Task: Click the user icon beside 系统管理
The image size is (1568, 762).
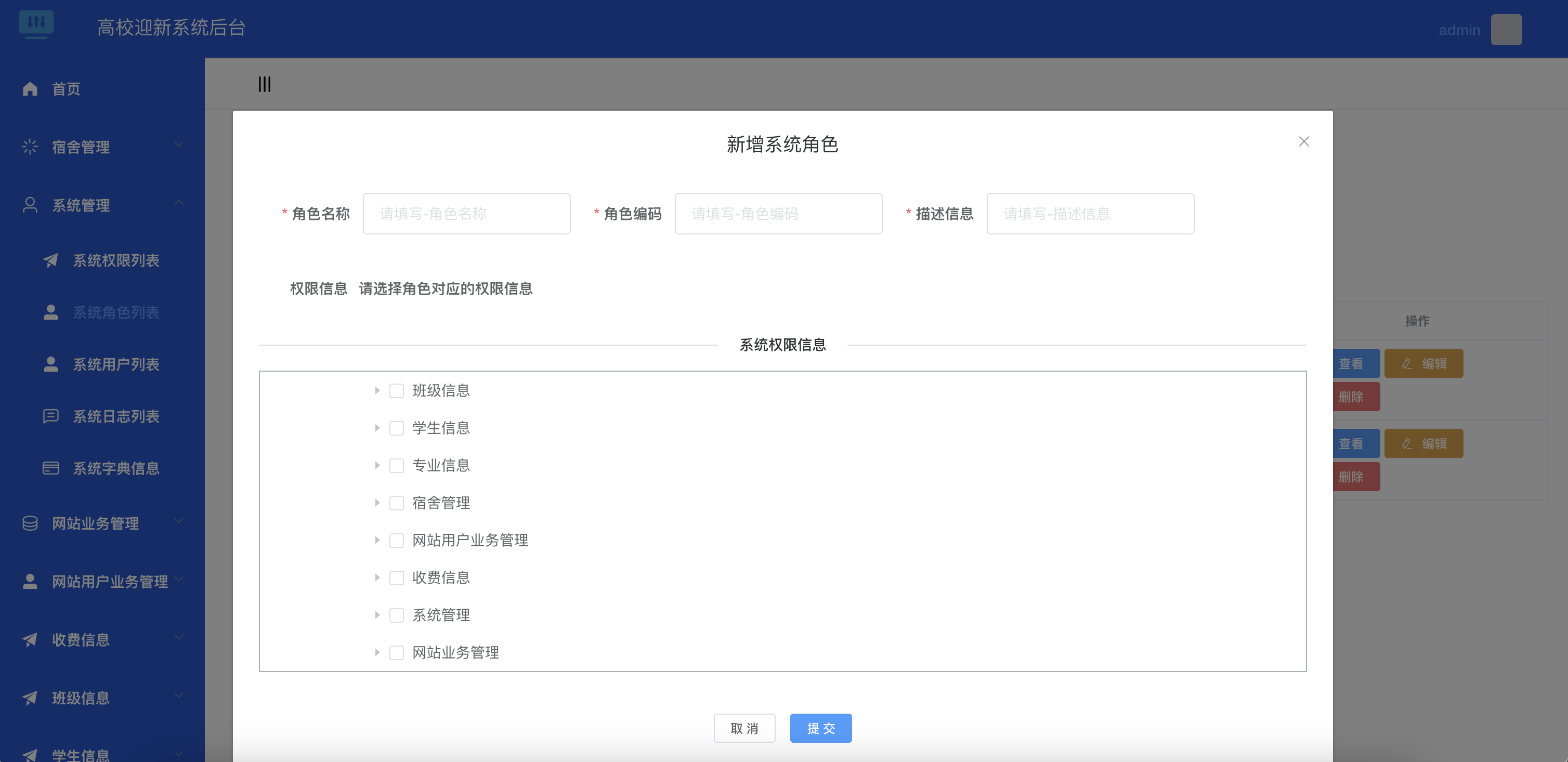Action: [x=30, y=205]
